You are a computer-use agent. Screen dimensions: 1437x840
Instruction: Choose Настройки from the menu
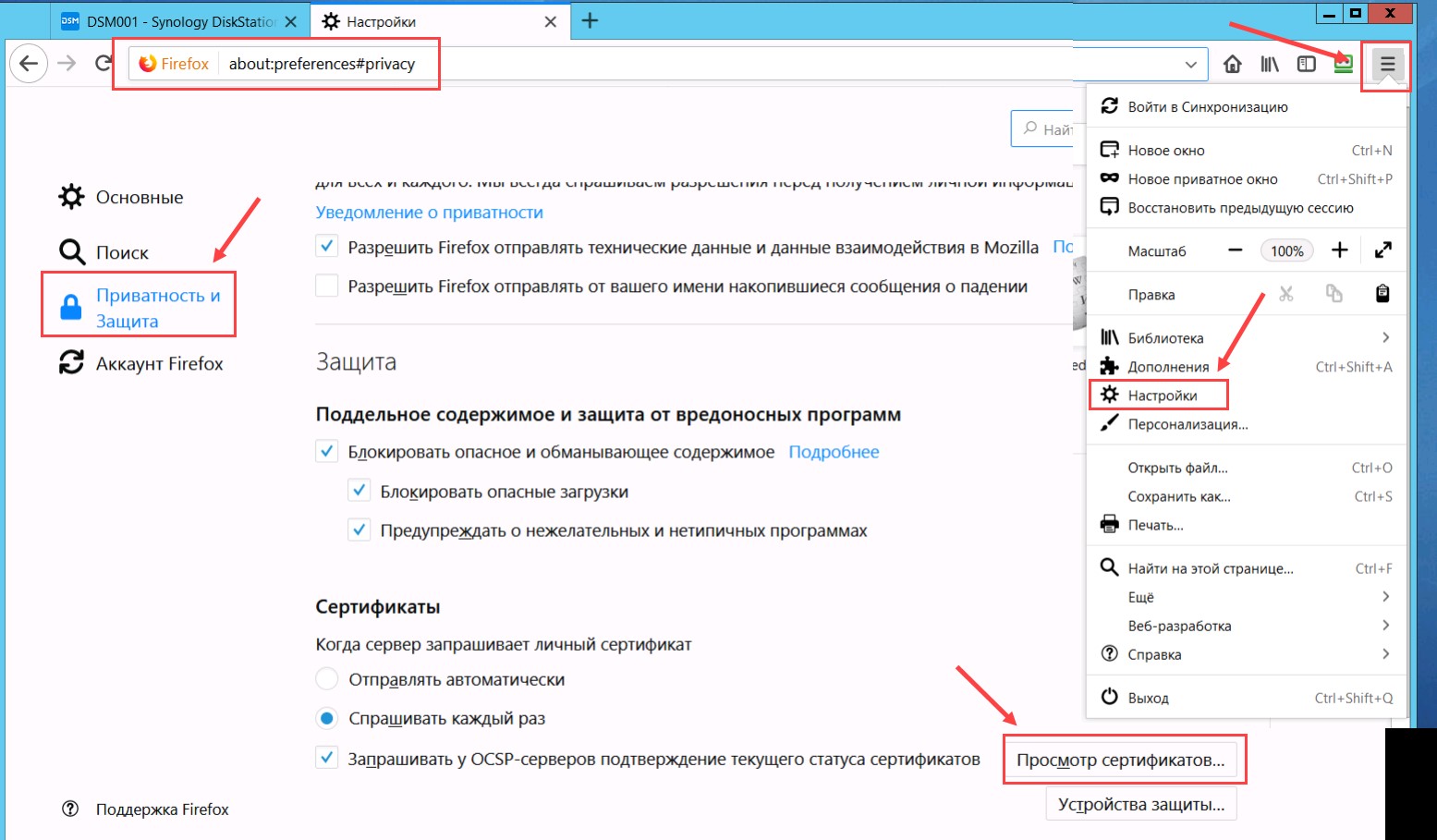pos(1162,396)
